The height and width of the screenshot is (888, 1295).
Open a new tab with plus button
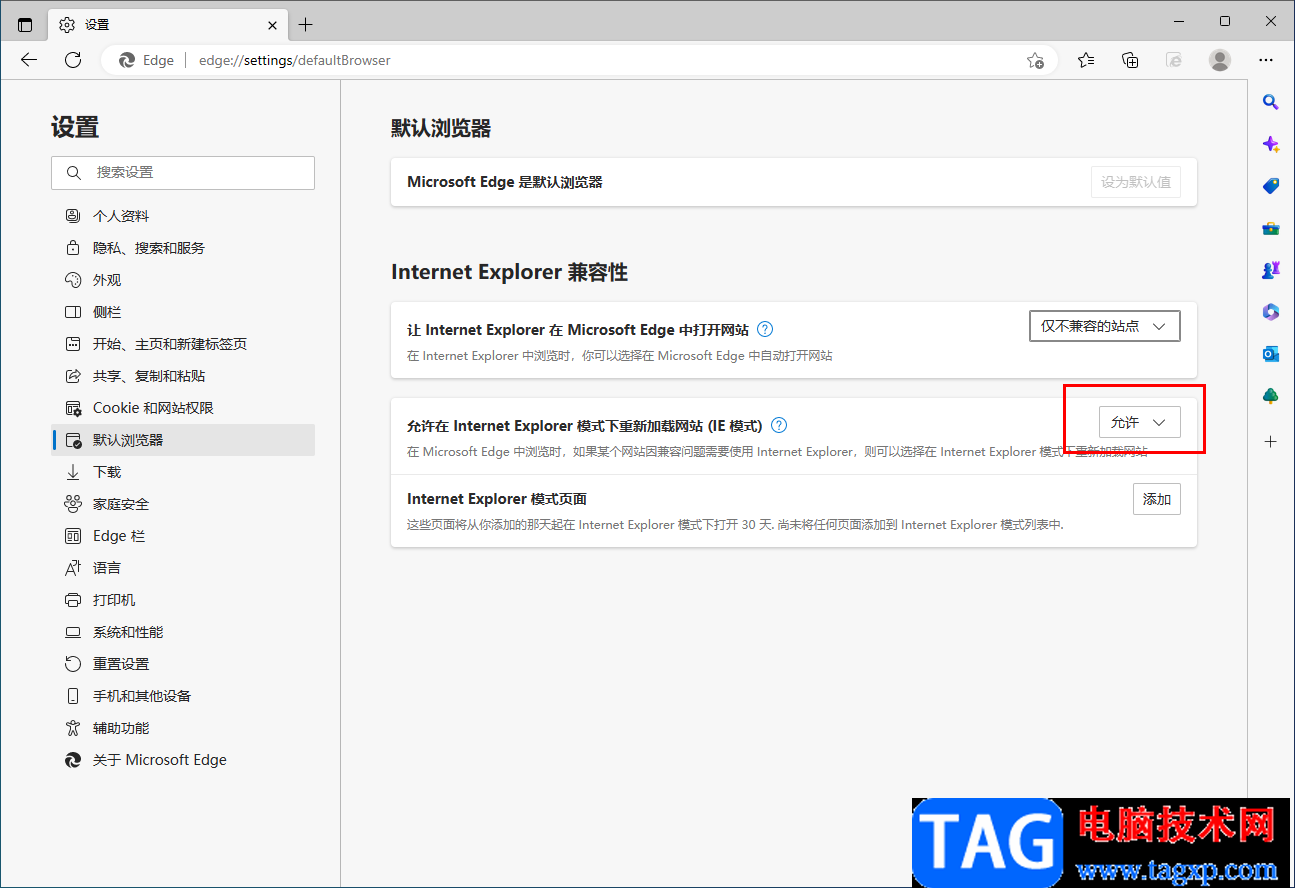pyautogui.click(x=306, y=24)
